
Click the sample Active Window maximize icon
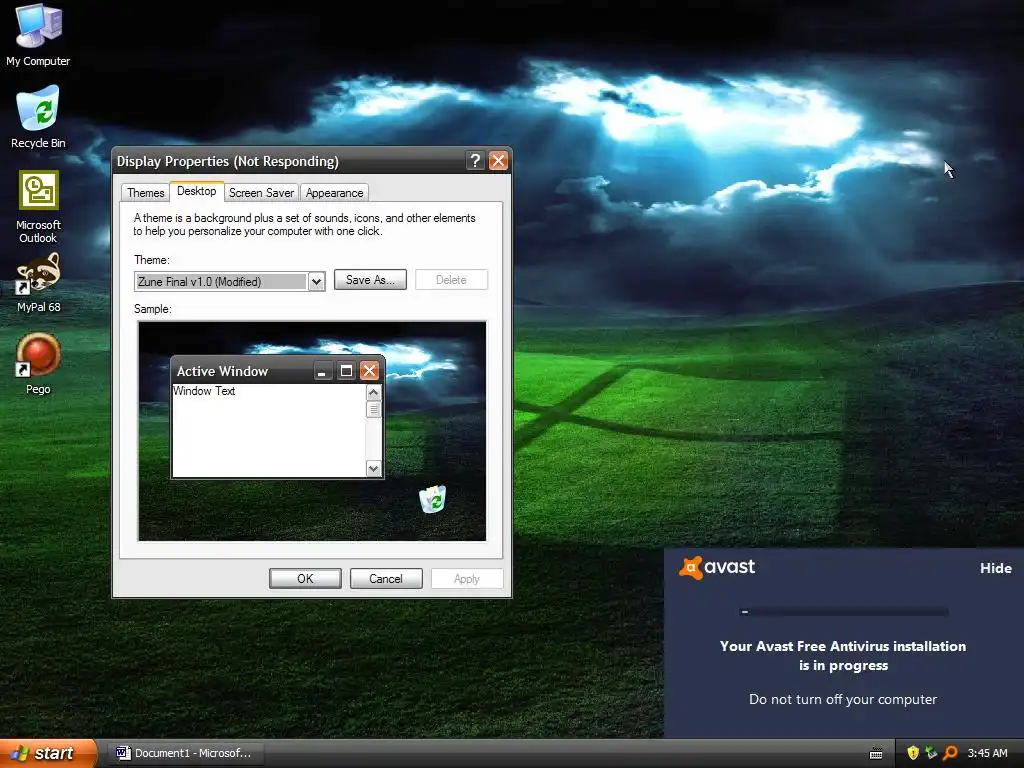pyautogui.click(x=346, y=372)
